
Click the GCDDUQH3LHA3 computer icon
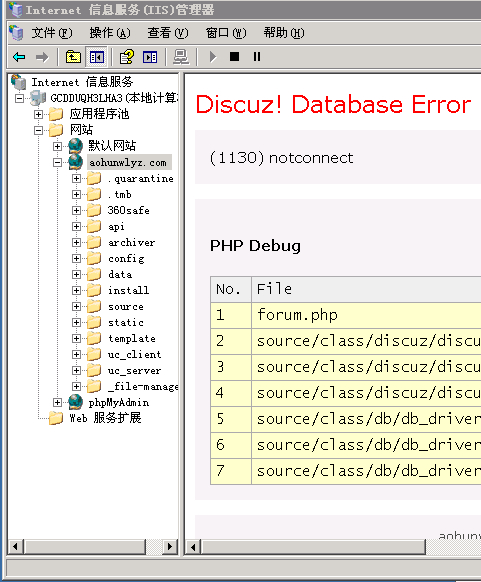point(38,98)
